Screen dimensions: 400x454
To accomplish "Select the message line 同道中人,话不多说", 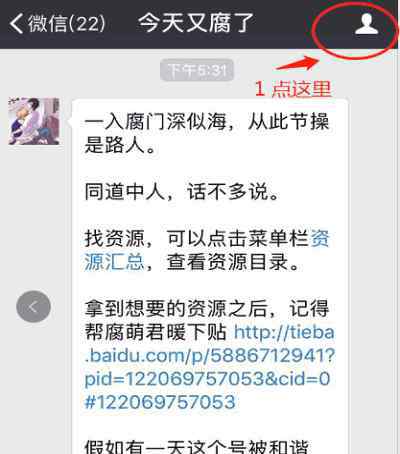I will click(x=182, y=192).
